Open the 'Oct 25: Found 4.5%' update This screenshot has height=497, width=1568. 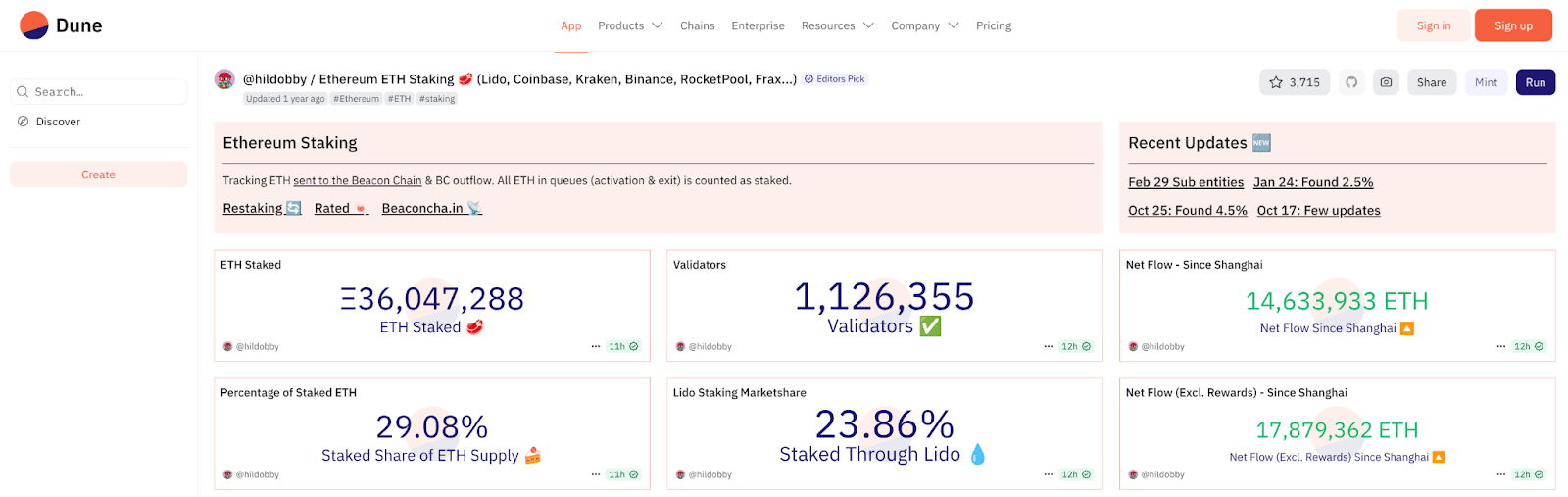click(x=1188, y=210)
